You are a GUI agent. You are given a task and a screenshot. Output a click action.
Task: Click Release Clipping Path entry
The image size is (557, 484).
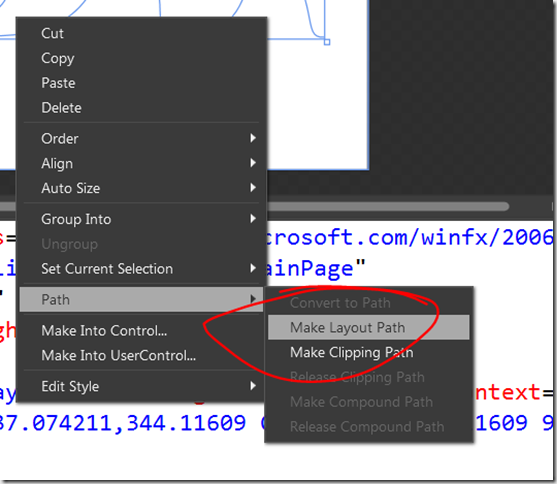(x=368, y=377)
